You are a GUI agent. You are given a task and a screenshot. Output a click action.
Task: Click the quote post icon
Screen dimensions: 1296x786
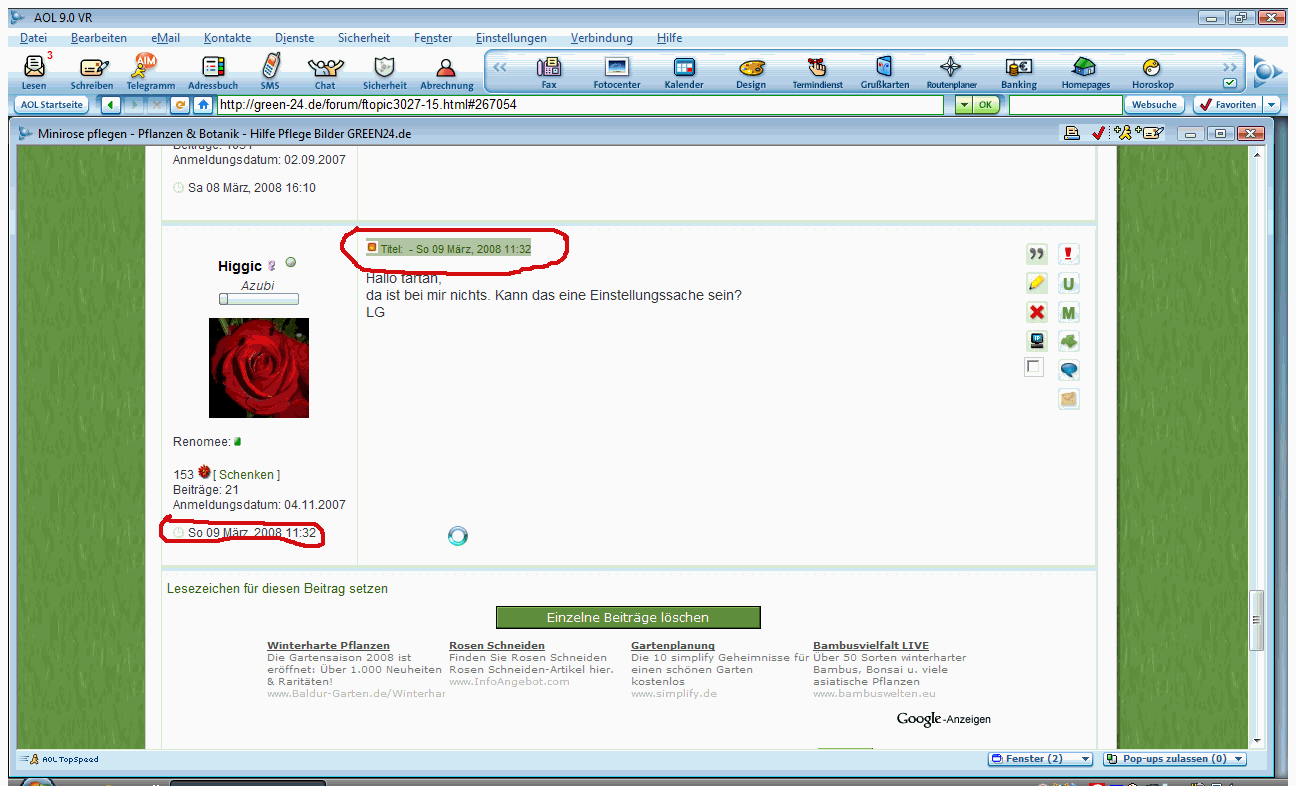tap(1037, 255)
